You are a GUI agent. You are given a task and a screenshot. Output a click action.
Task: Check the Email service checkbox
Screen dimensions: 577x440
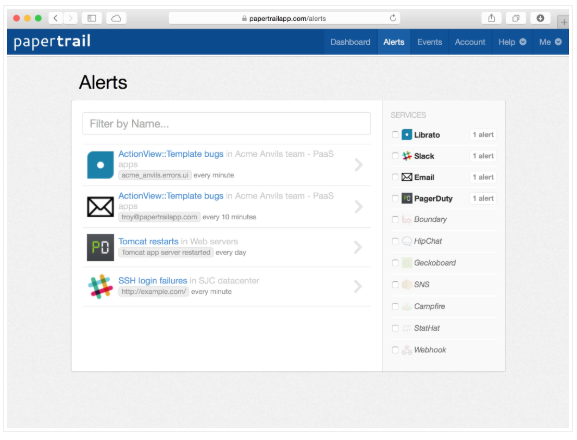(x=395, y=177)
